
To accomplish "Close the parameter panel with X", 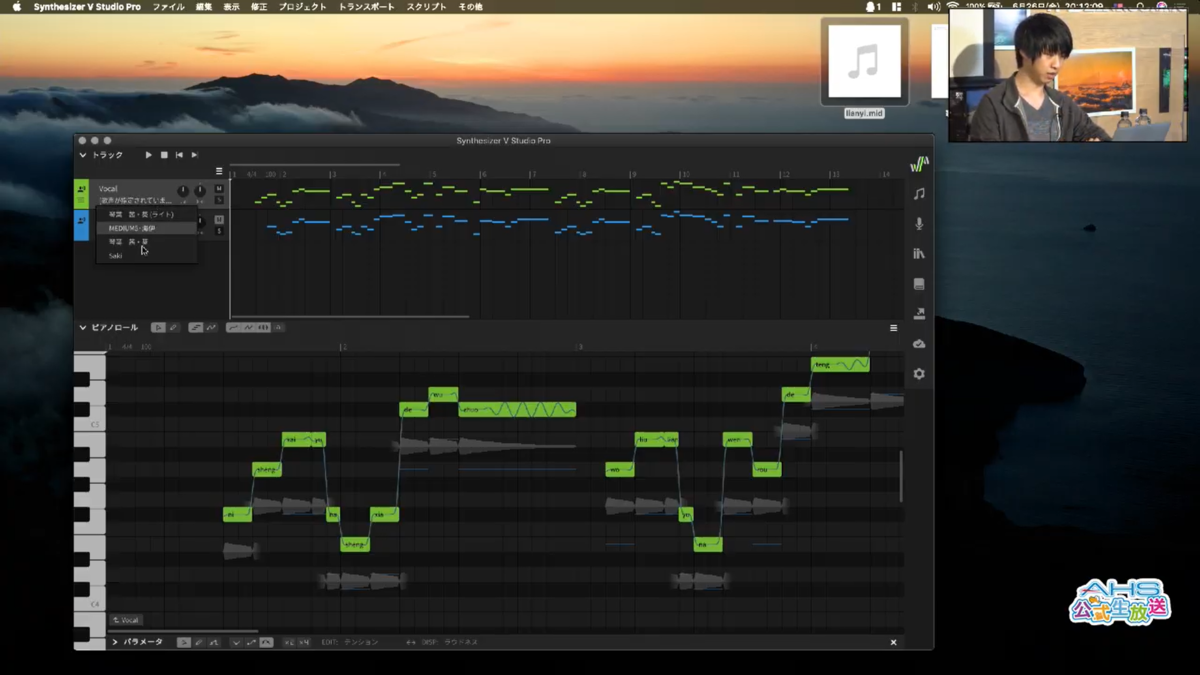I will tap(893, 642).
